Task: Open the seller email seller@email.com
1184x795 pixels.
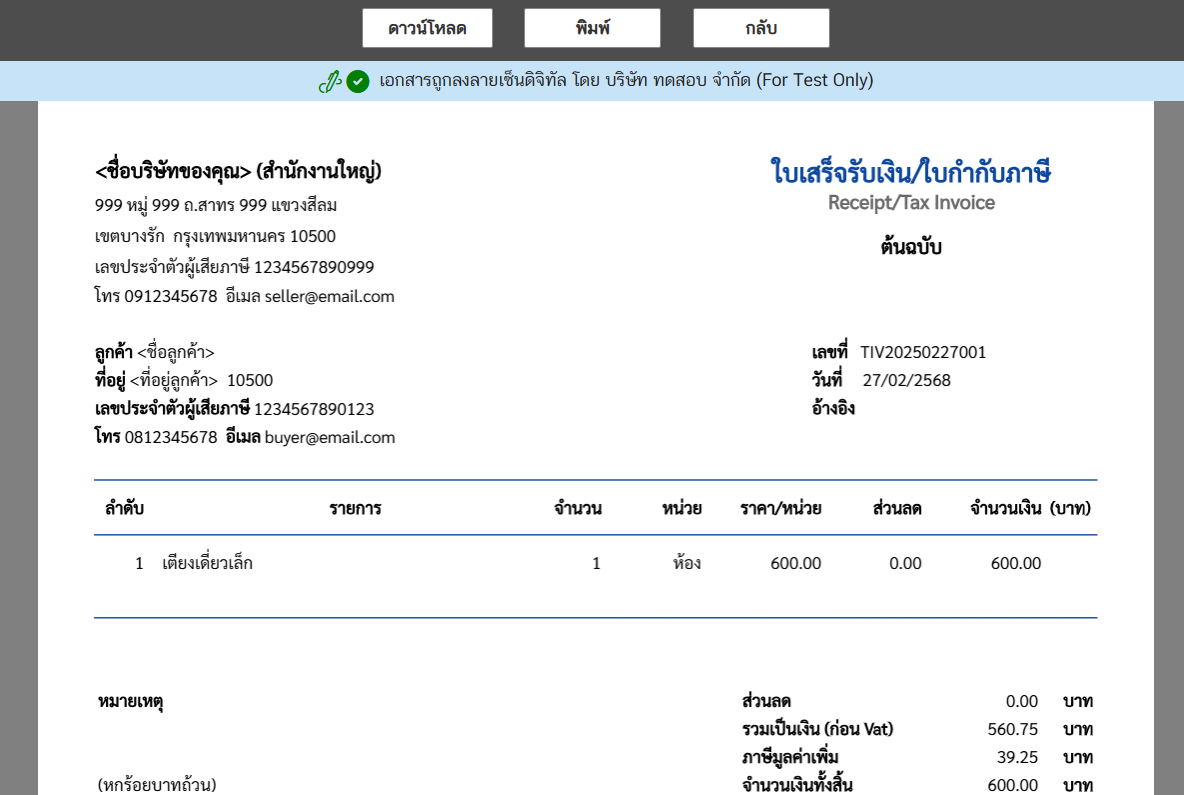Action: pyautogui.click(x=329, y=296)
